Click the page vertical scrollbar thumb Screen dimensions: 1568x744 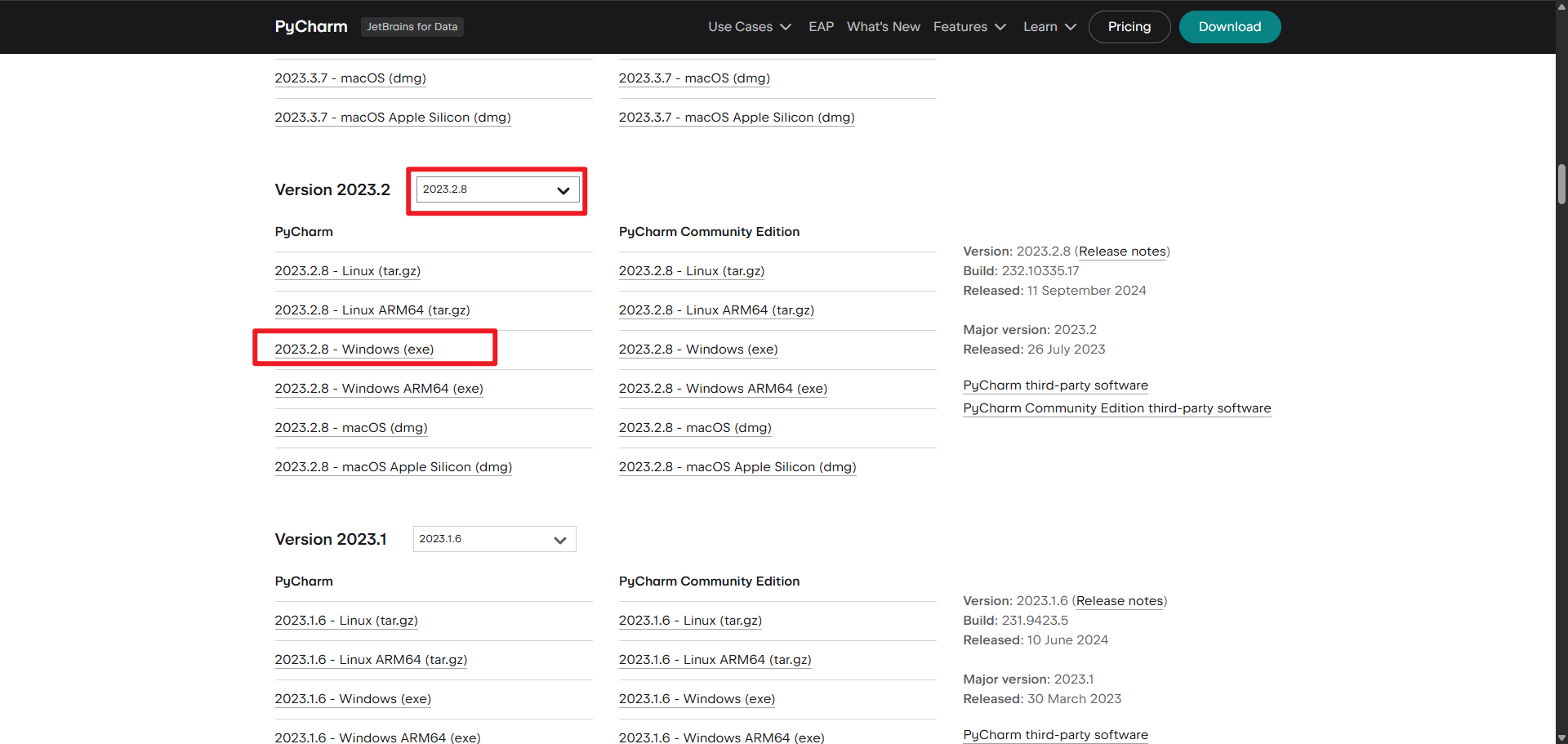[x=1561, y=184]
